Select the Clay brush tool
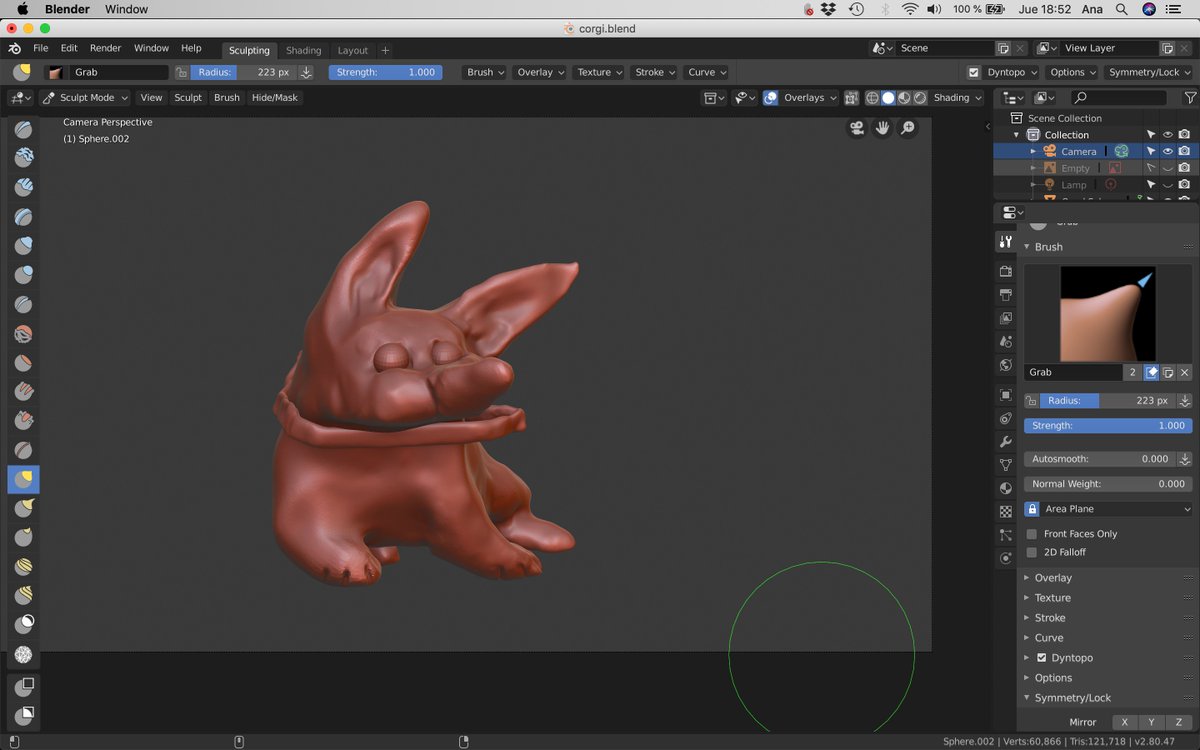 pyautogui.click(x=23, y=159)
